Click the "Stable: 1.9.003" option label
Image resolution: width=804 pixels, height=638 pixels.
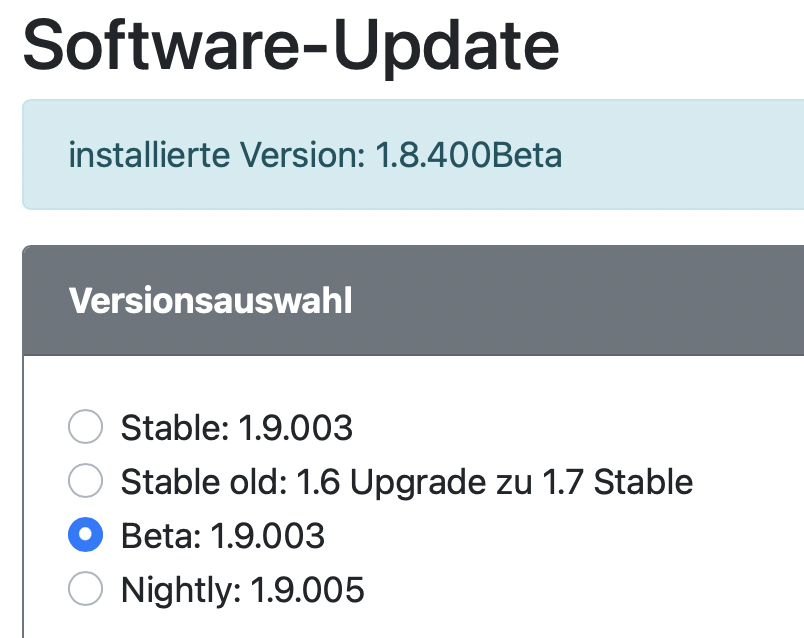236,428
